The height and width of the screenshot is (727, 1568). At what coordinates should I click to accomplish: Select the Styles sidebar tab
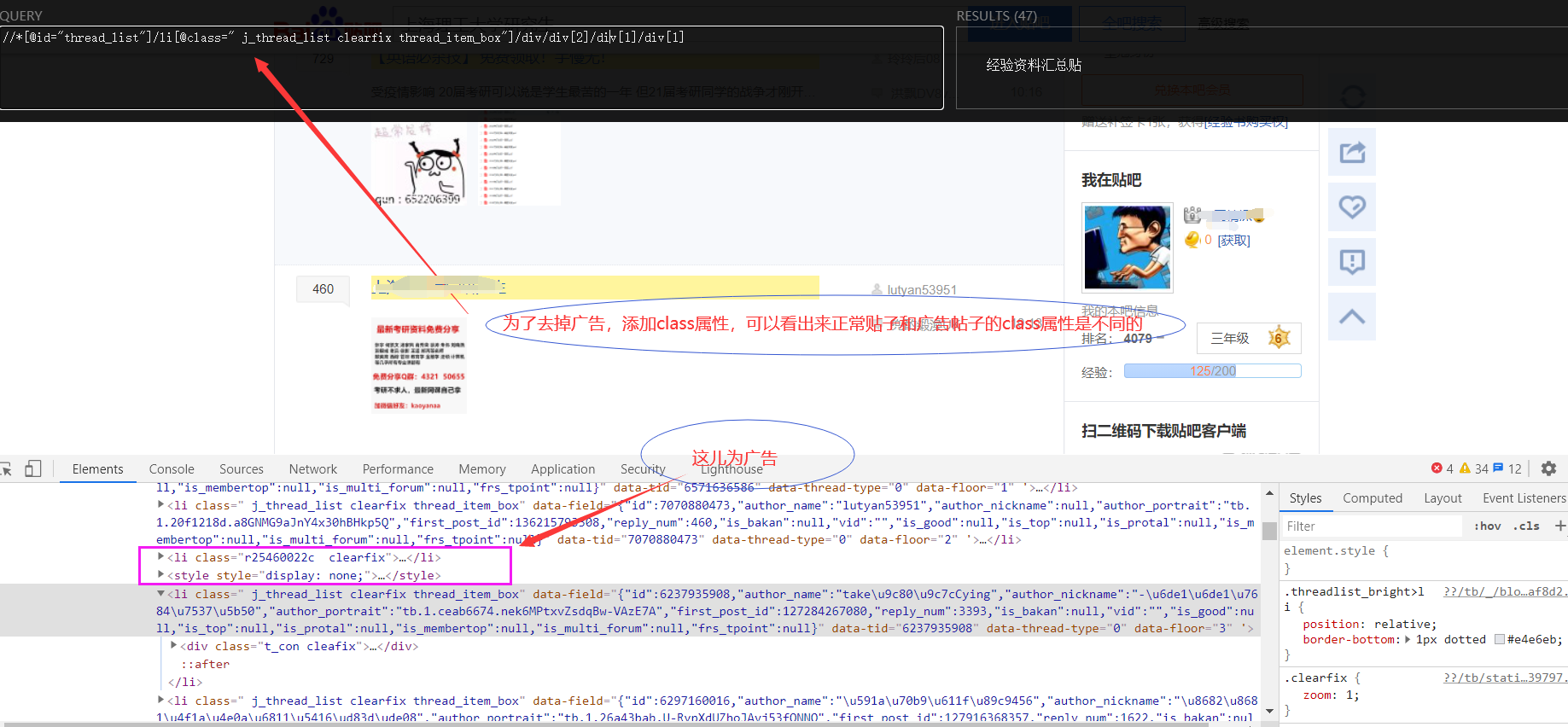click(x=1305, y=498)
